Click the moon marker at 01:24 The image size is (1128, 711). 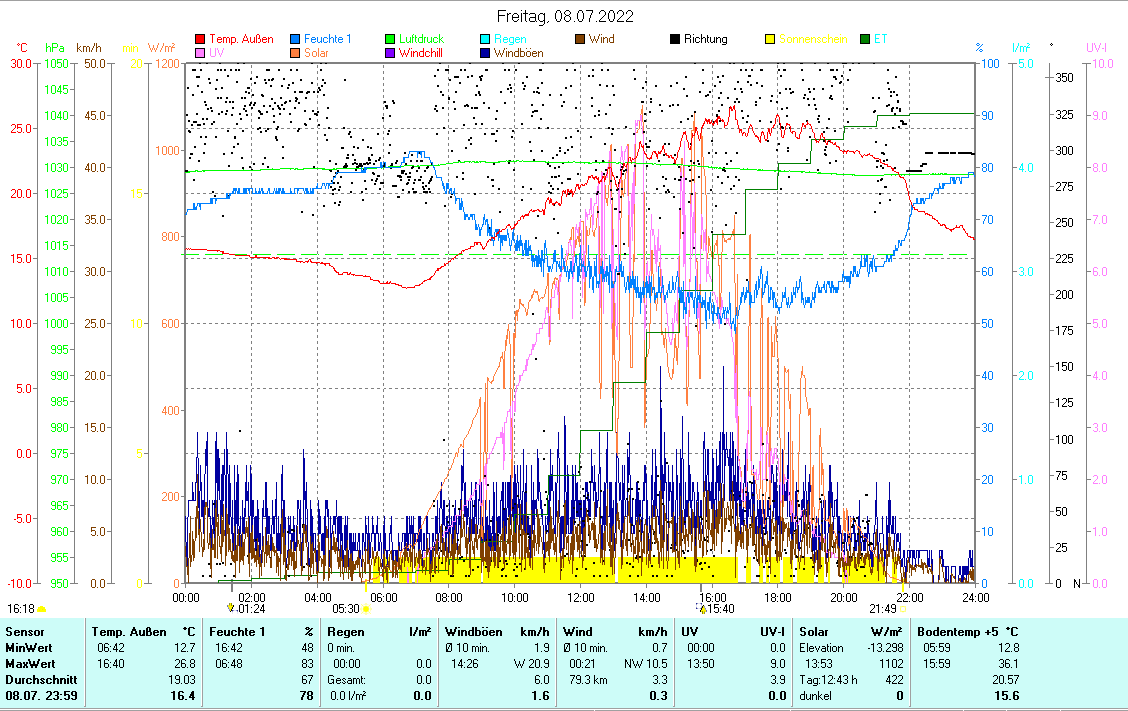click(230, 608)
